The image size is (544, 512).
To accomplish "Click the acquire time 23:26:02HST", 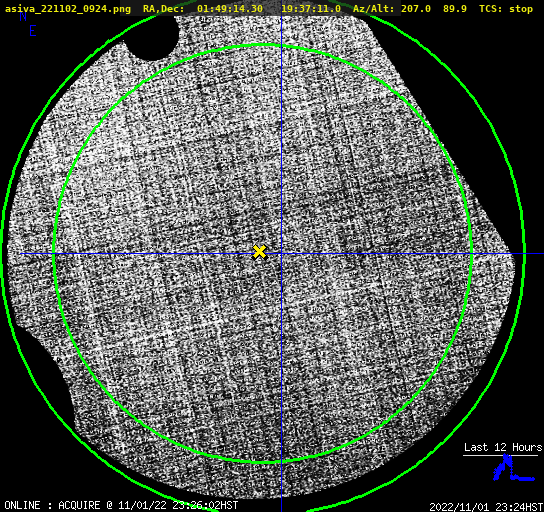I will tap(205, 505).
